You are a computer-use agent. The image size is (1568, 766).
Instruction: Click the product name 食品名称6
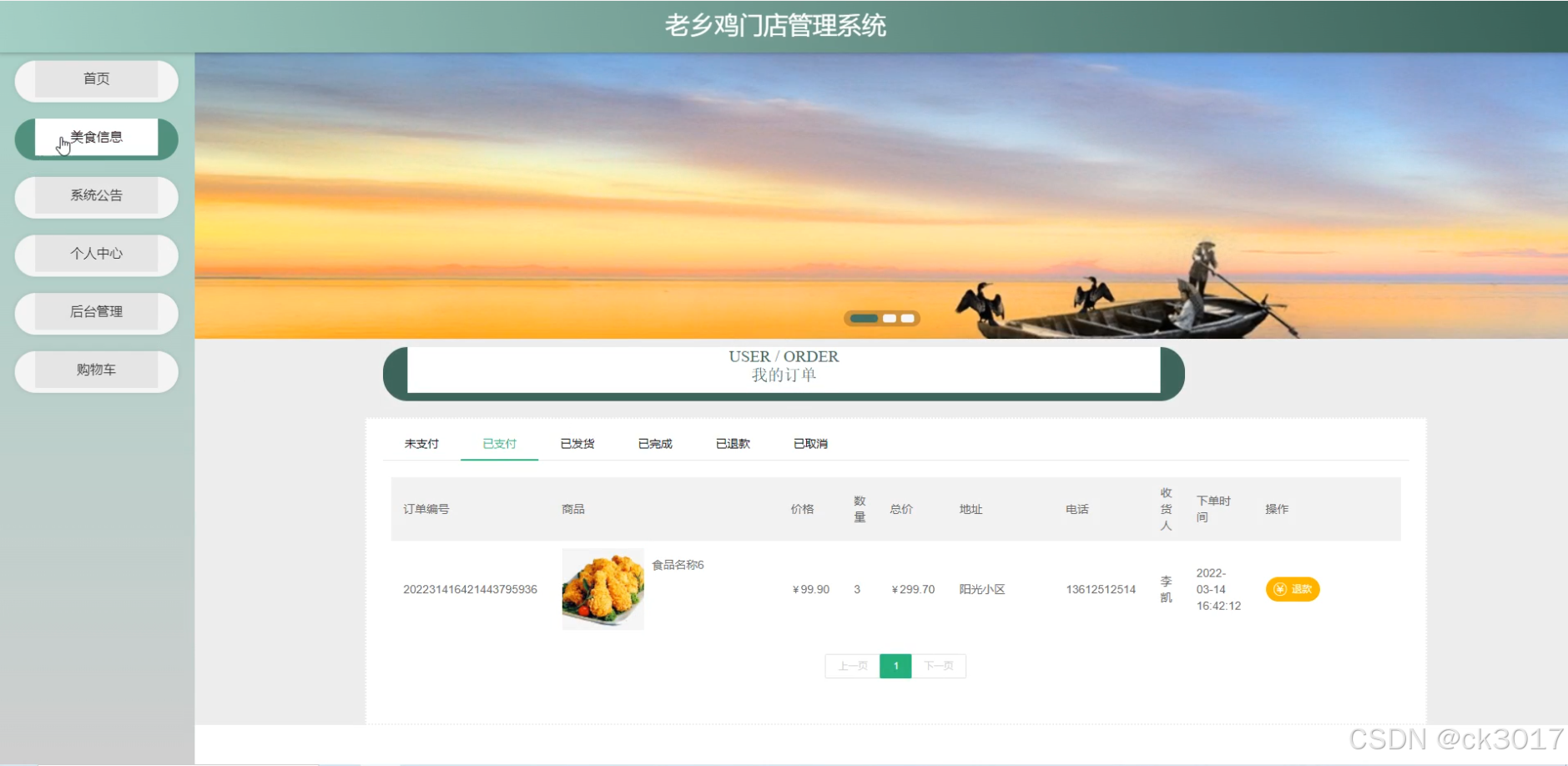pyautogui.click(x=678, y=565)
